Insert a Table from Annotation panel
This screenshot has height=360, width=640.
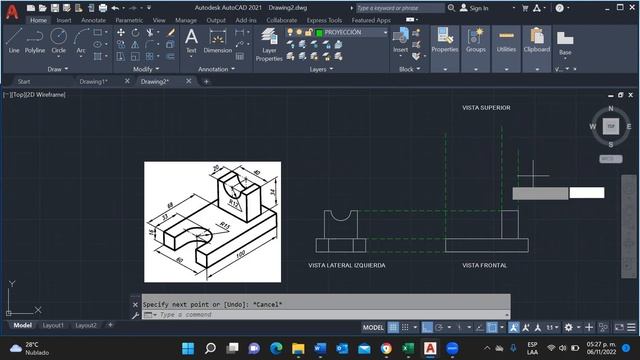tap(240, 56)
